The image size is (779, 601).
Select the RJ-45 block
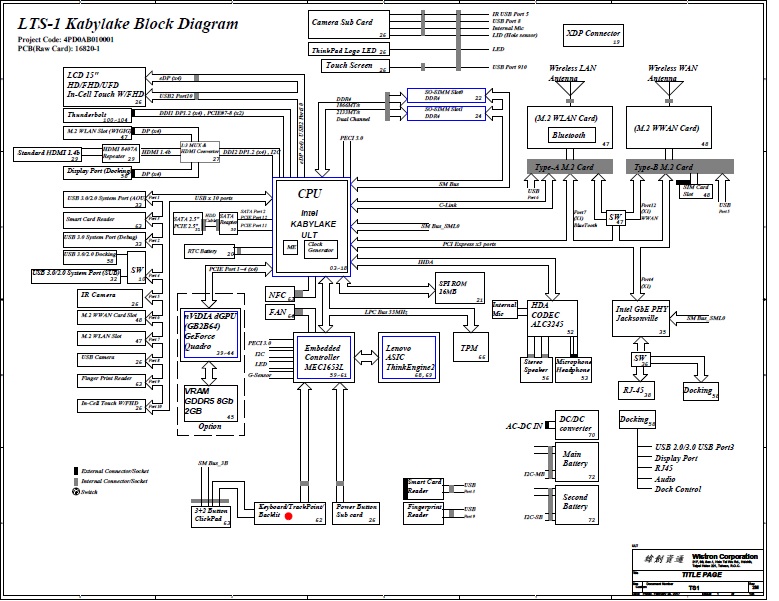click(636, 391)
